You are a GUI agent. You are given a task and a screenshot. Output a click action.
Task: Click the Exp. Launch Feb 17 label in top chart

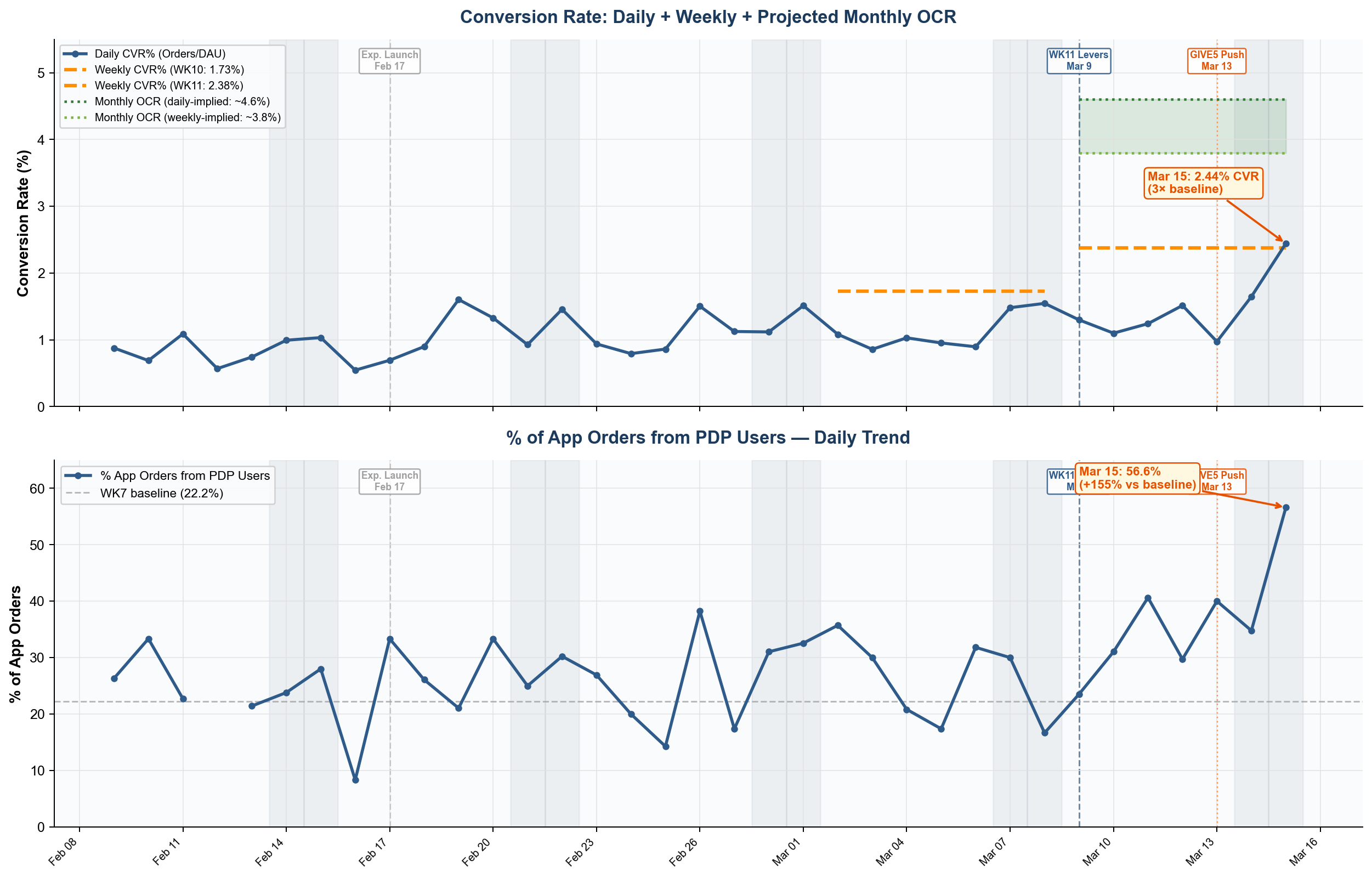click(389, 60)
